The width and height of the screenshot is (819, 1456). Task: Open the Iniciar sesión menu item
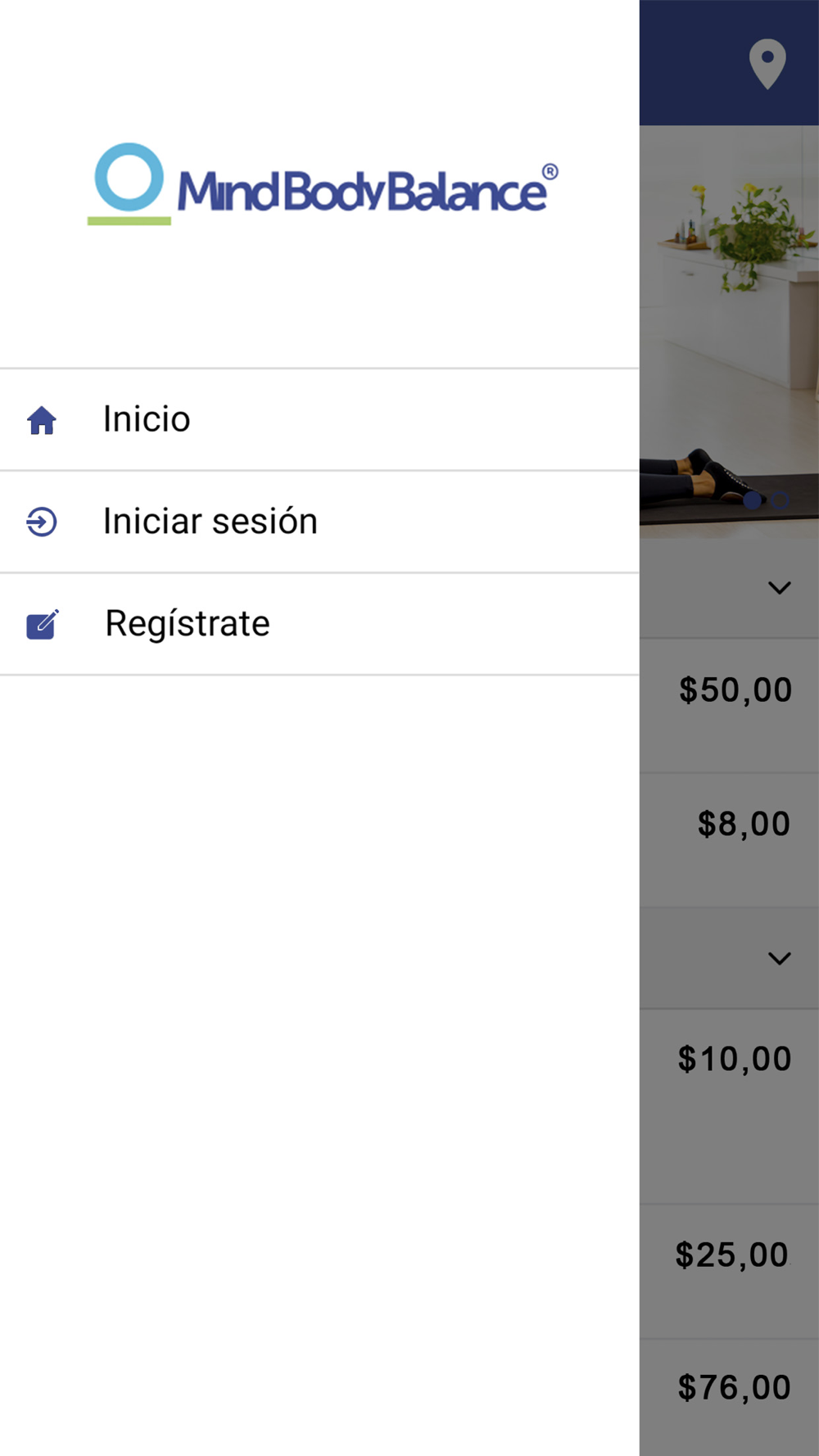click(319, 522)
